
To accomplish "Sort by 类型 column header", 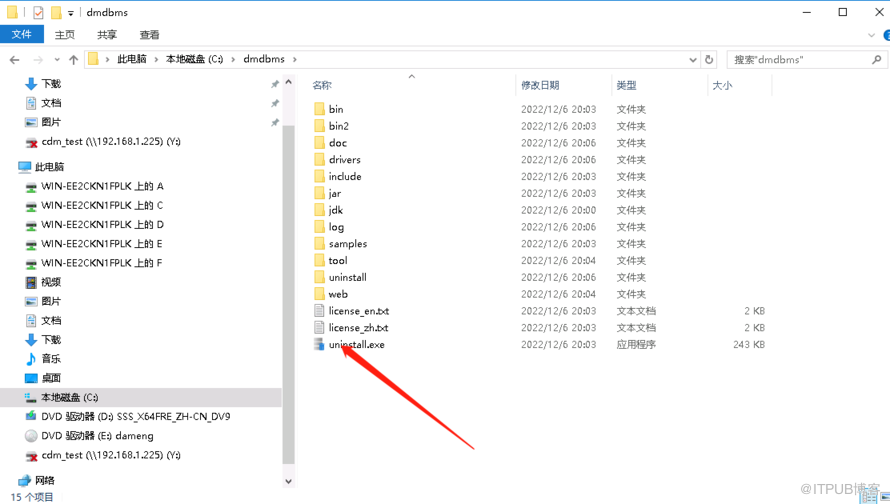I will [627, 85].
